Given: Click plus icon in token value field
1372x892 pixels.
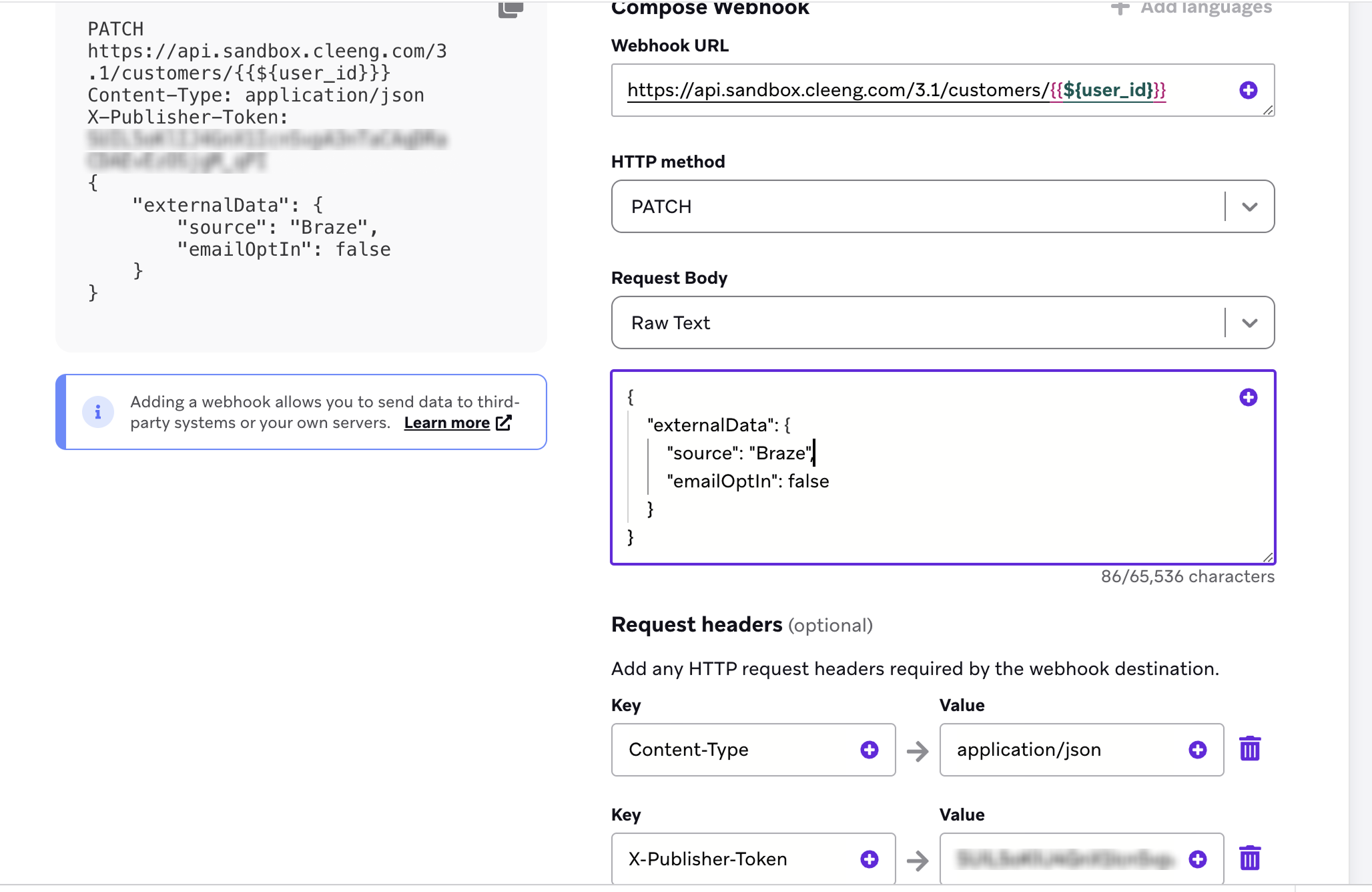Looking at the screenshot, I should click(x=1197, y=859).
